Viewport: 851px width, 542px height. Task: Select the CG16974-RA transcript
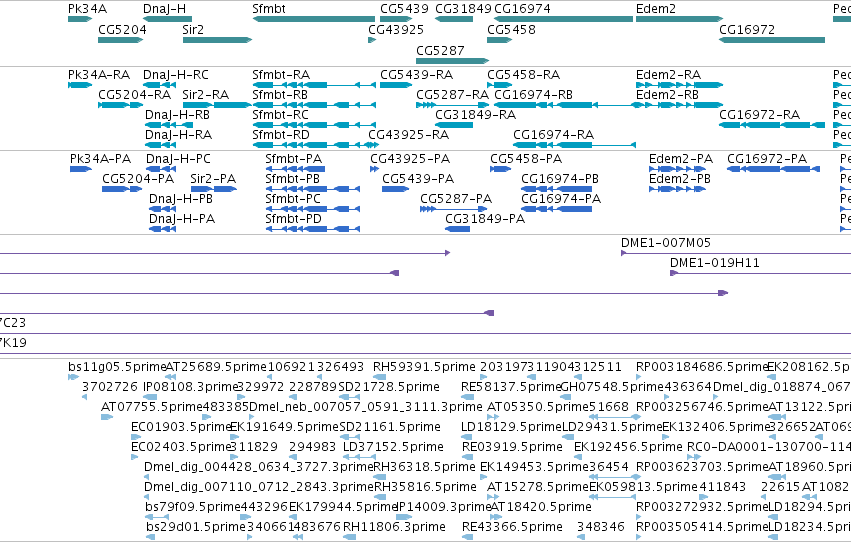[574, 145]
